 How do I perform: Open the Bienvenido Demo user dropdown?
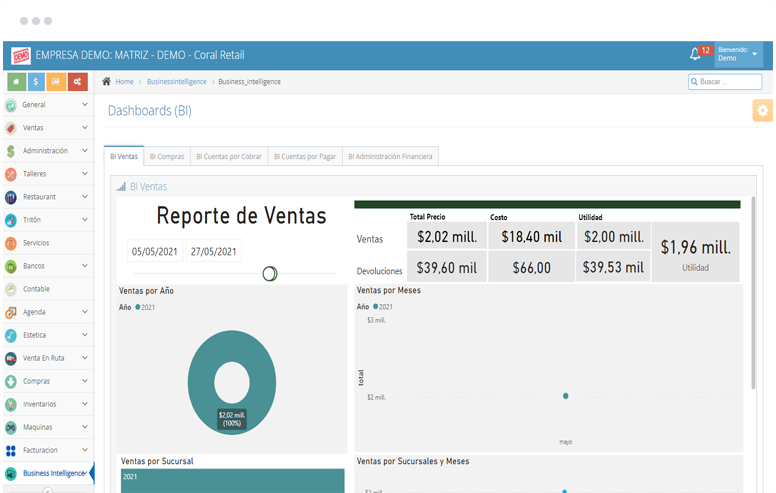click(738, 54)
